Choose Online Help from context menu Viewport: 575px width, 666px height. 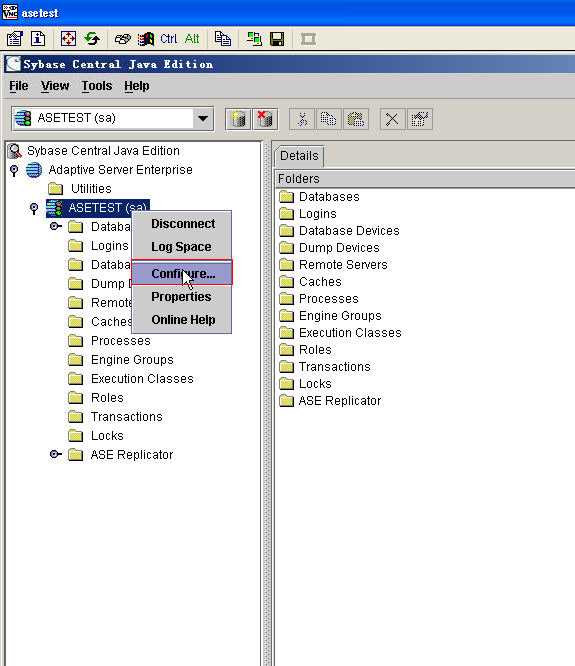pyautogui.click(x=182, y=319)
